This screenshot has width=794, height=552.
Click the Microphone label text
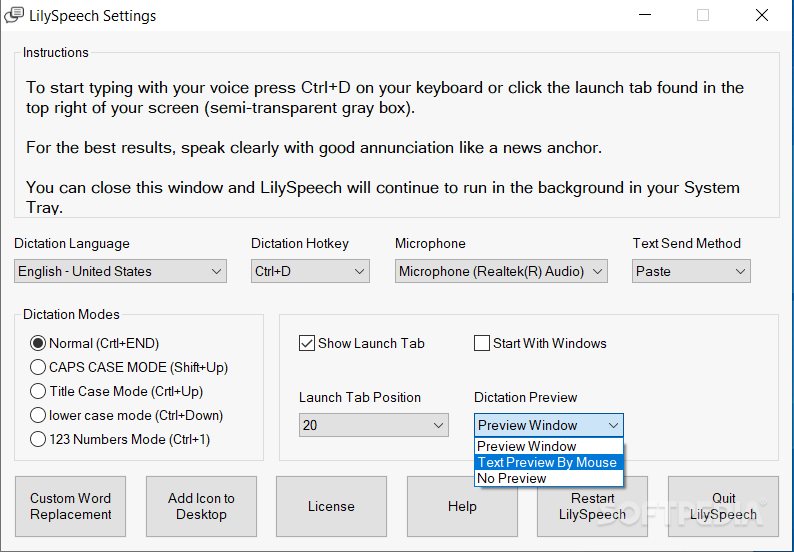(x=430, y=244)
